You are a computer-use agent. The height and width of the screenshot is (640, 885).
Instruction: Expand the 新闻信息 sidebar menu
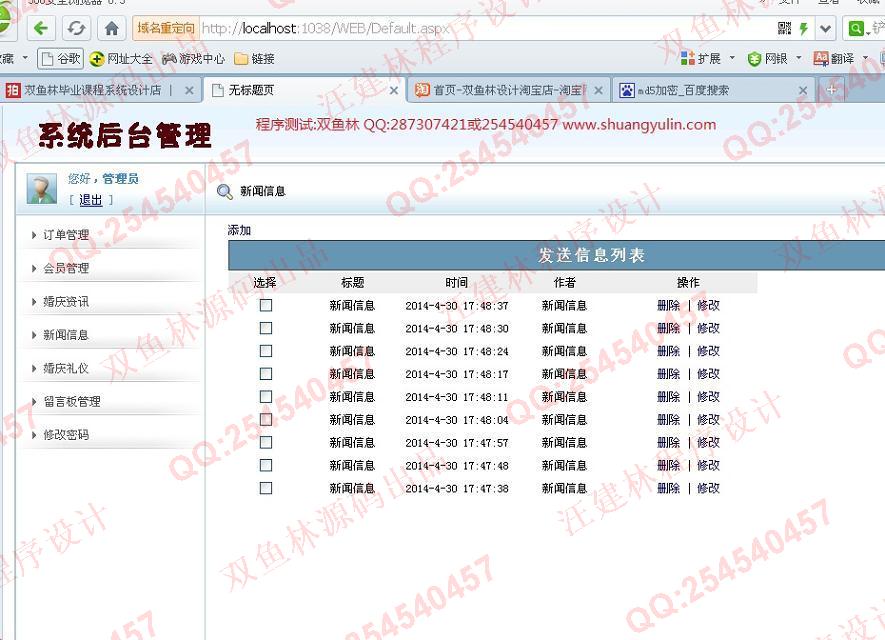[66, 335]
